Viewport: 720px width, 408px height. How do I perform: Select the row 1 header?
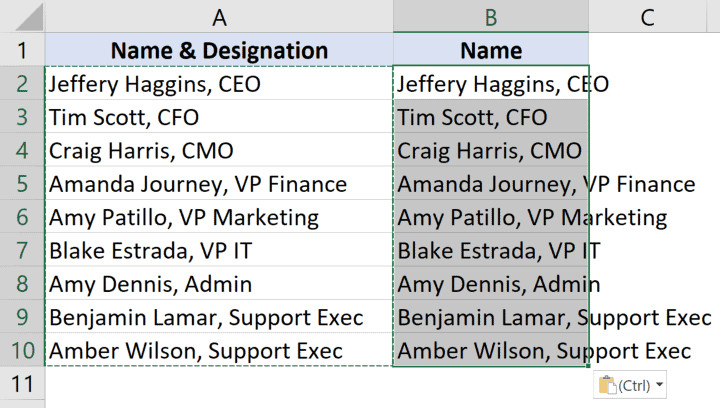pyautogui.click(x=22, y=50)
